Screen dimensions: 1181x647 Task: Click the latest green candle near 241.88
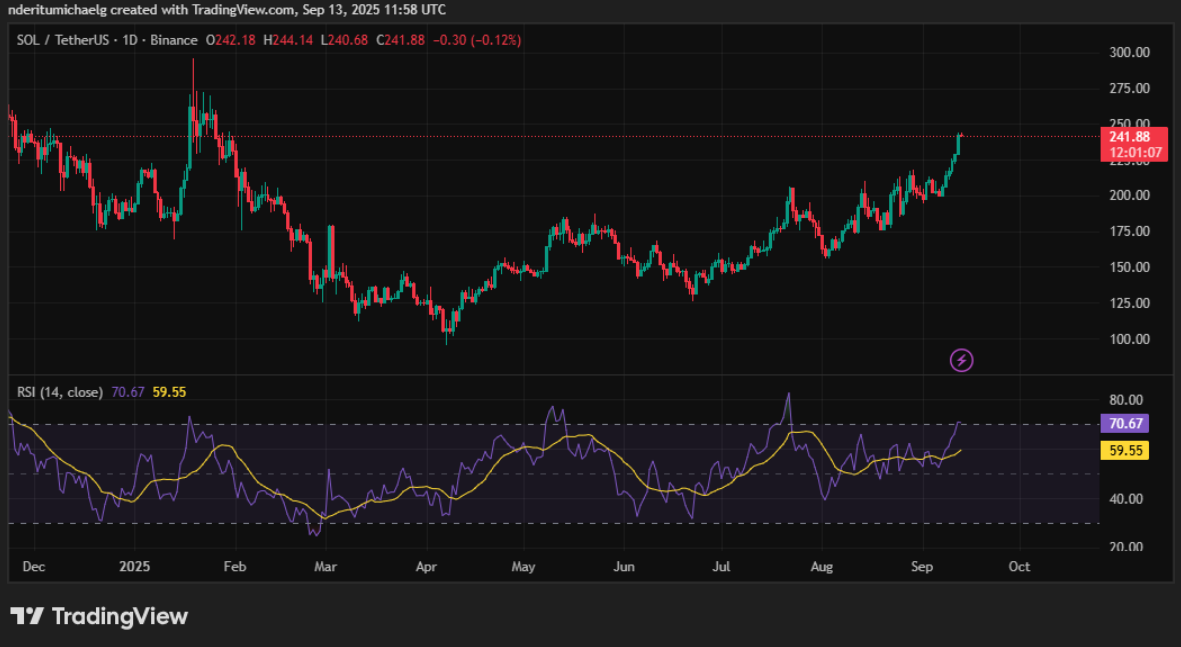pos(957,145)
